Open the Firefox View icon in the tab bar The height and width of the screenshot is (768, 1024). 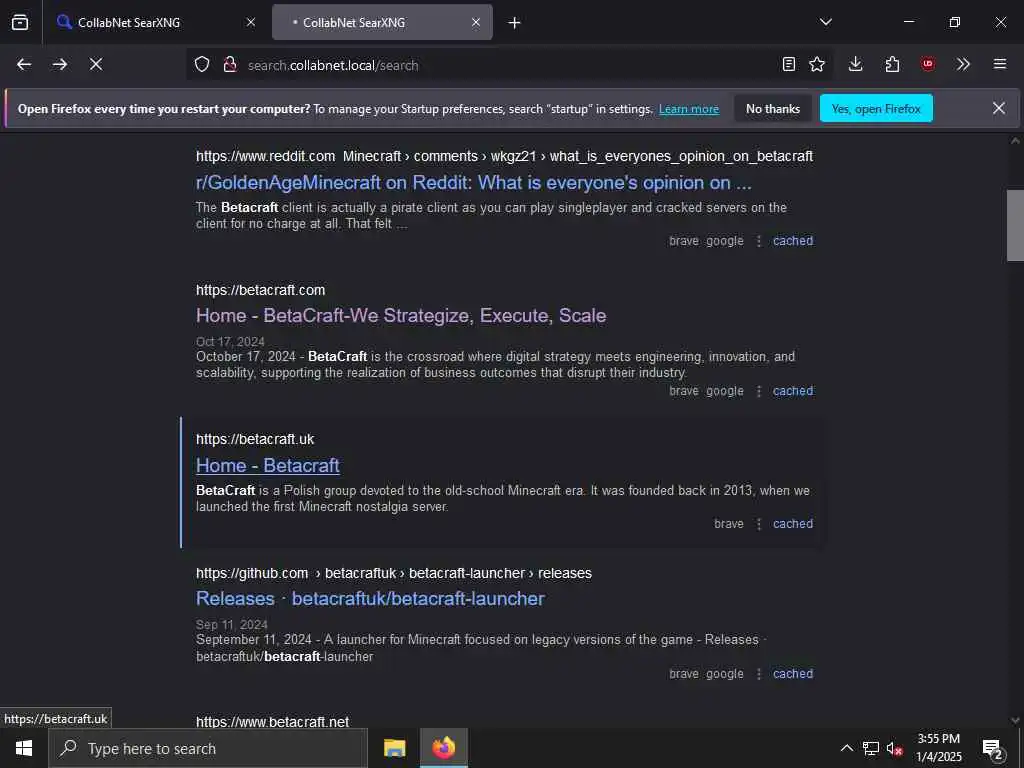point(20,22)
